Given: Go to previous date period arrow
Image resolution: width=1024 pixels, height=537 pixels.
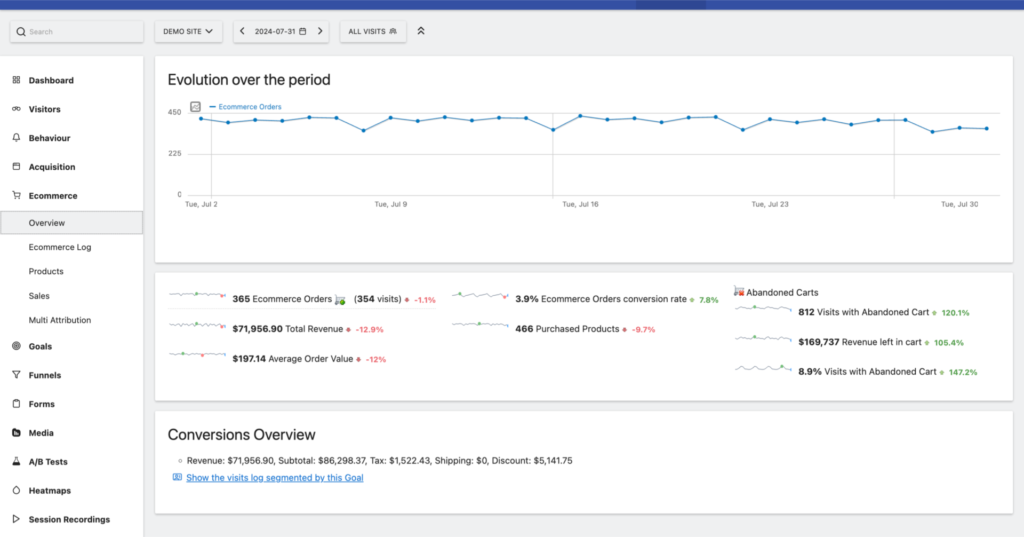Looking at the screenshot, I should point(243,32).
